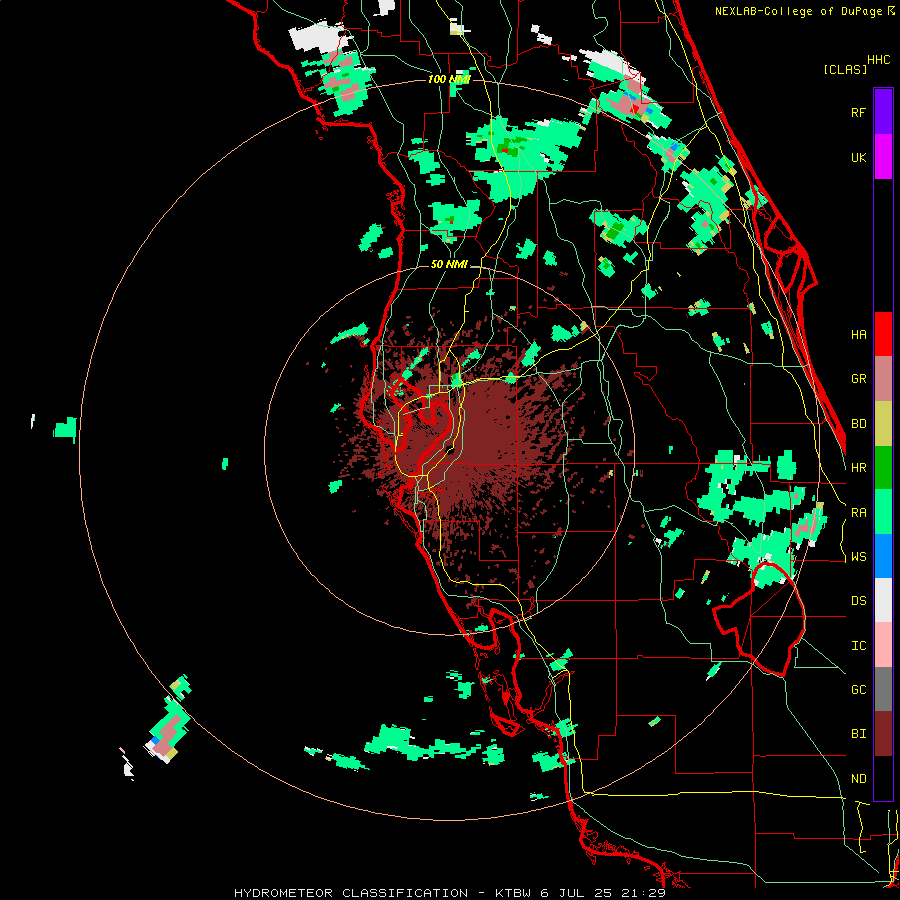This screenshot has width=900, height=900.
Task: Click the DS legend label
Action: click(x=858, y=601)
